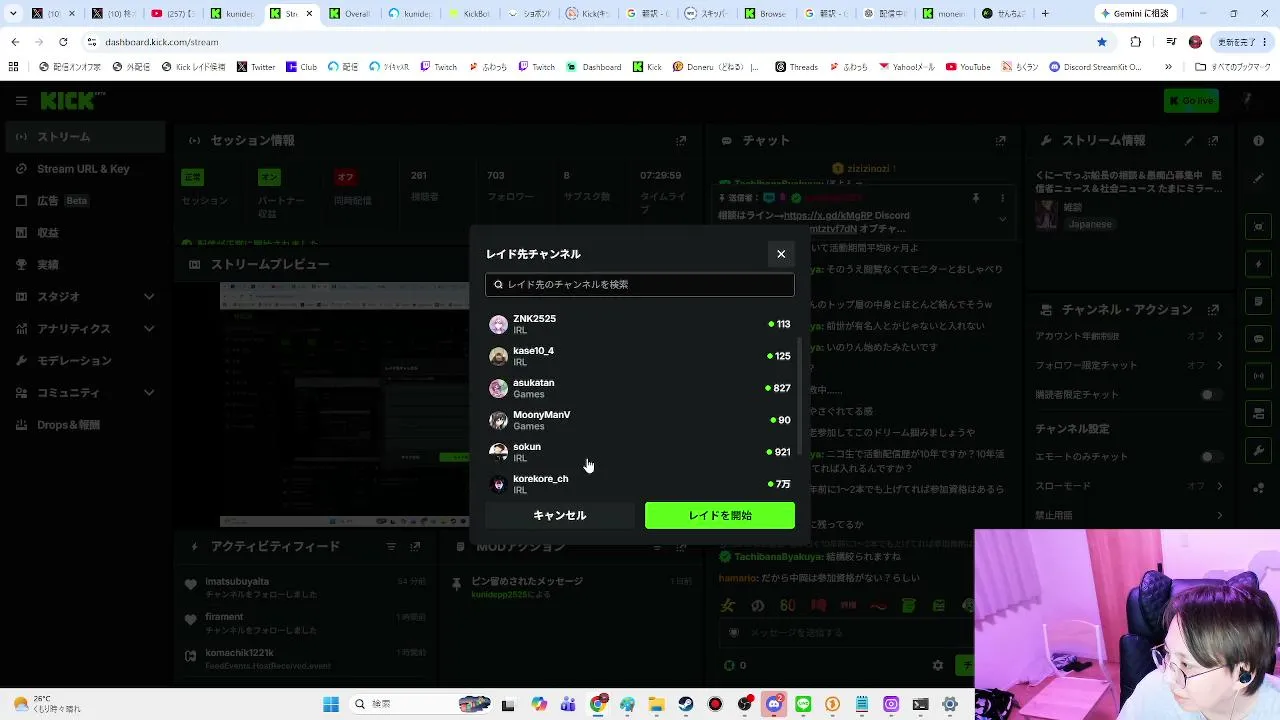Click the wrench right rail icon

coord(1259,450)
